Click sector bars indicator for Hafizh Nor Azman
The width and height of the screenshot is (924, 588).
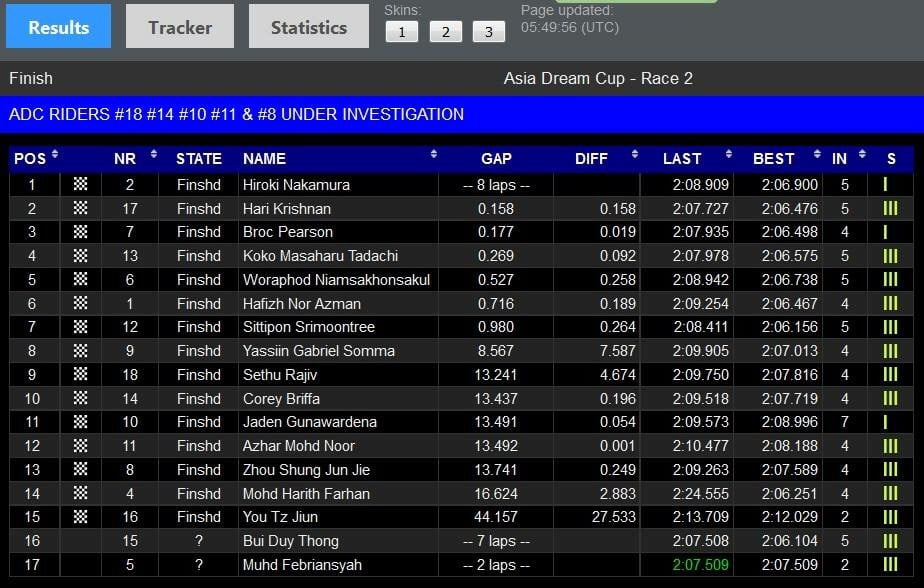[889, 303]
